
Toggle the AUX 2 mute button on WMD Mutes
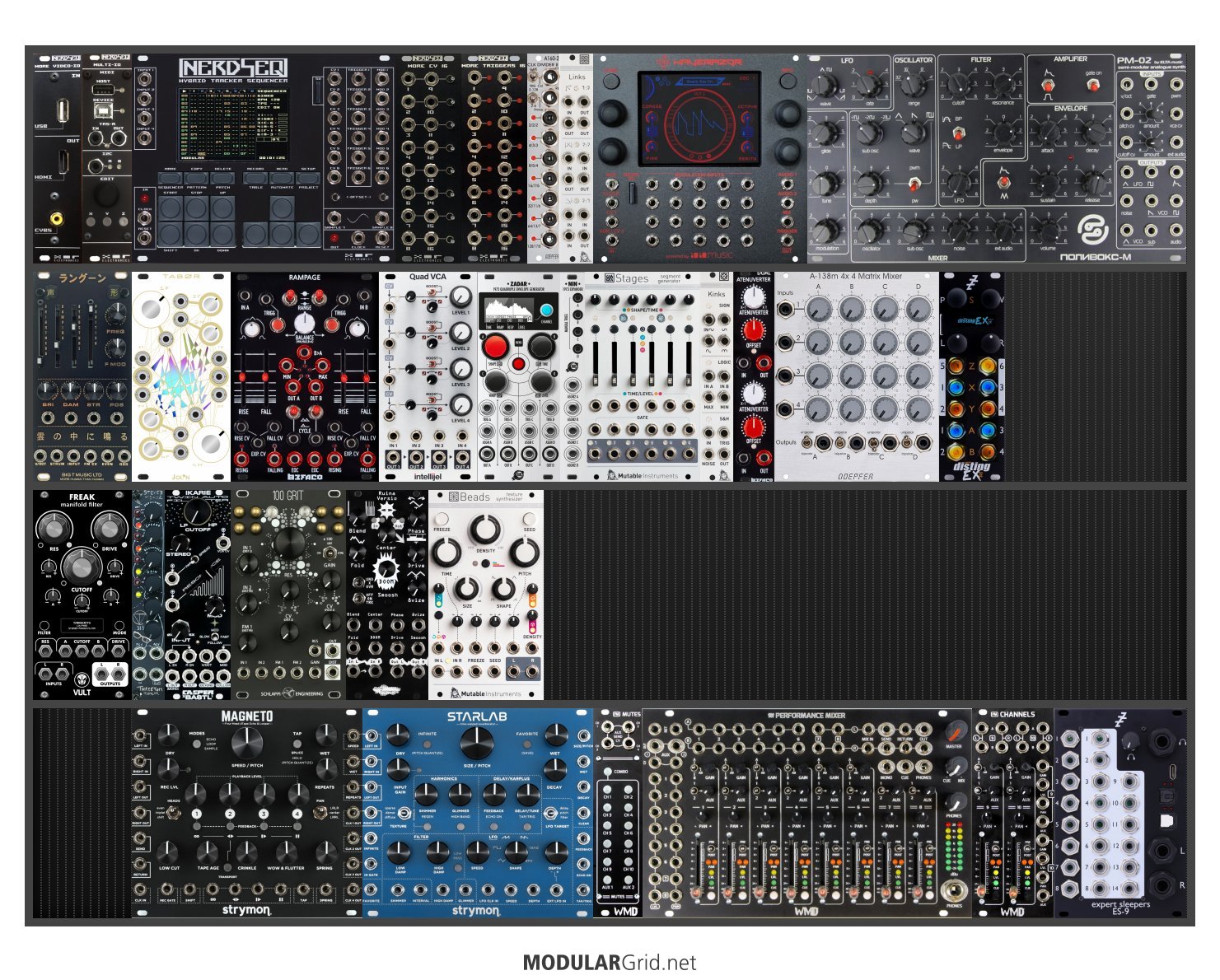[x=628, y=880]
